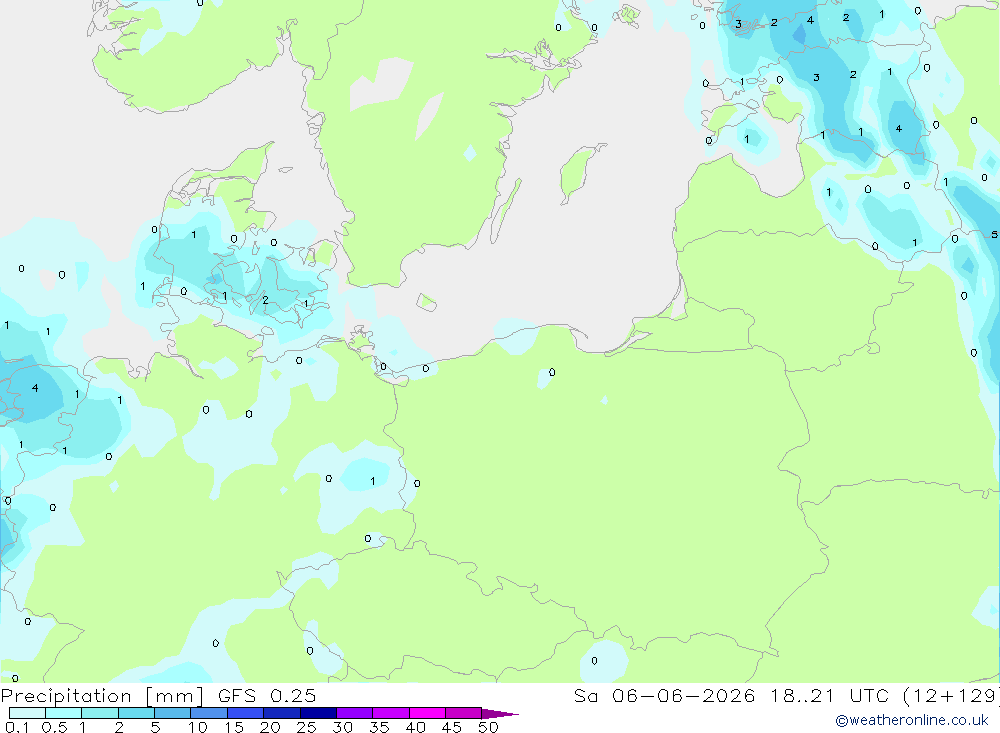Viewport: 1000px width, 733px height.
Task: Pick the lightest cyan 0.1–0.5 legend swatch
Action: point(27,713)
